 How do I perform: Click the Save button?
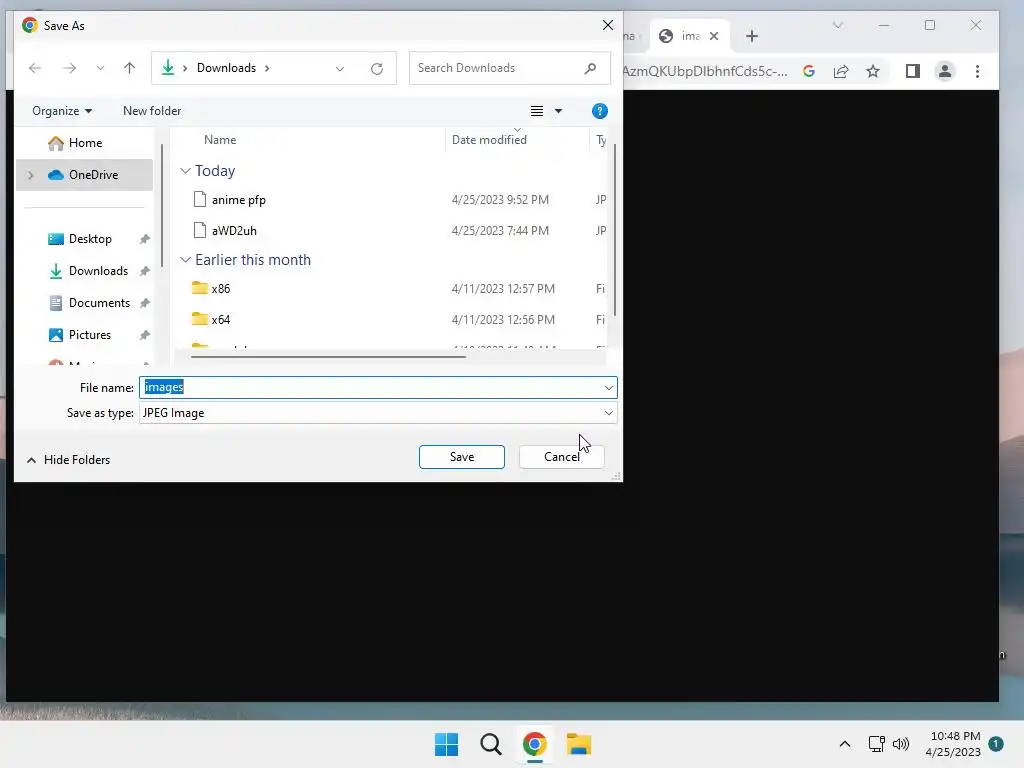tap(462, 457)
